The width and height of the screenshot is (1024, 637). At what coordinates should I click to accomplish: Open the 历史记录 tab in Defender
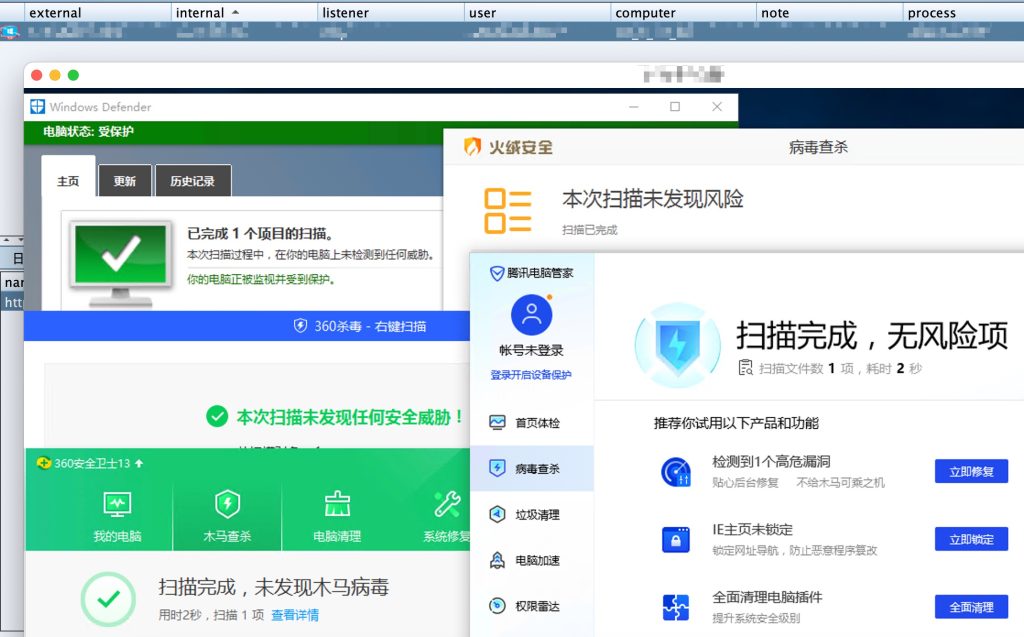tap(193, 181)
